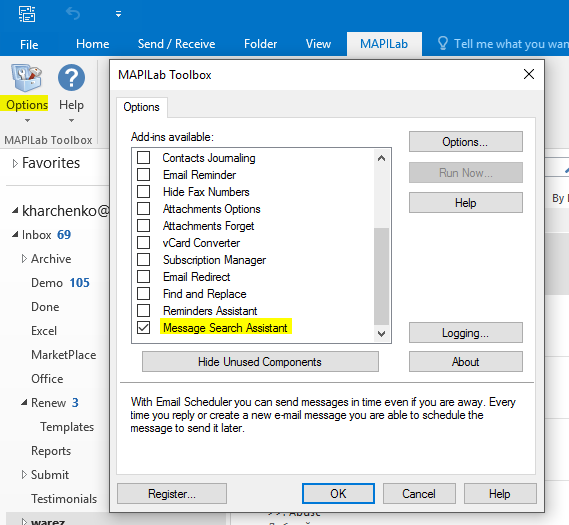Open the Reports folder
This screenshot has width=569, height=525.
tap(51, 451)
